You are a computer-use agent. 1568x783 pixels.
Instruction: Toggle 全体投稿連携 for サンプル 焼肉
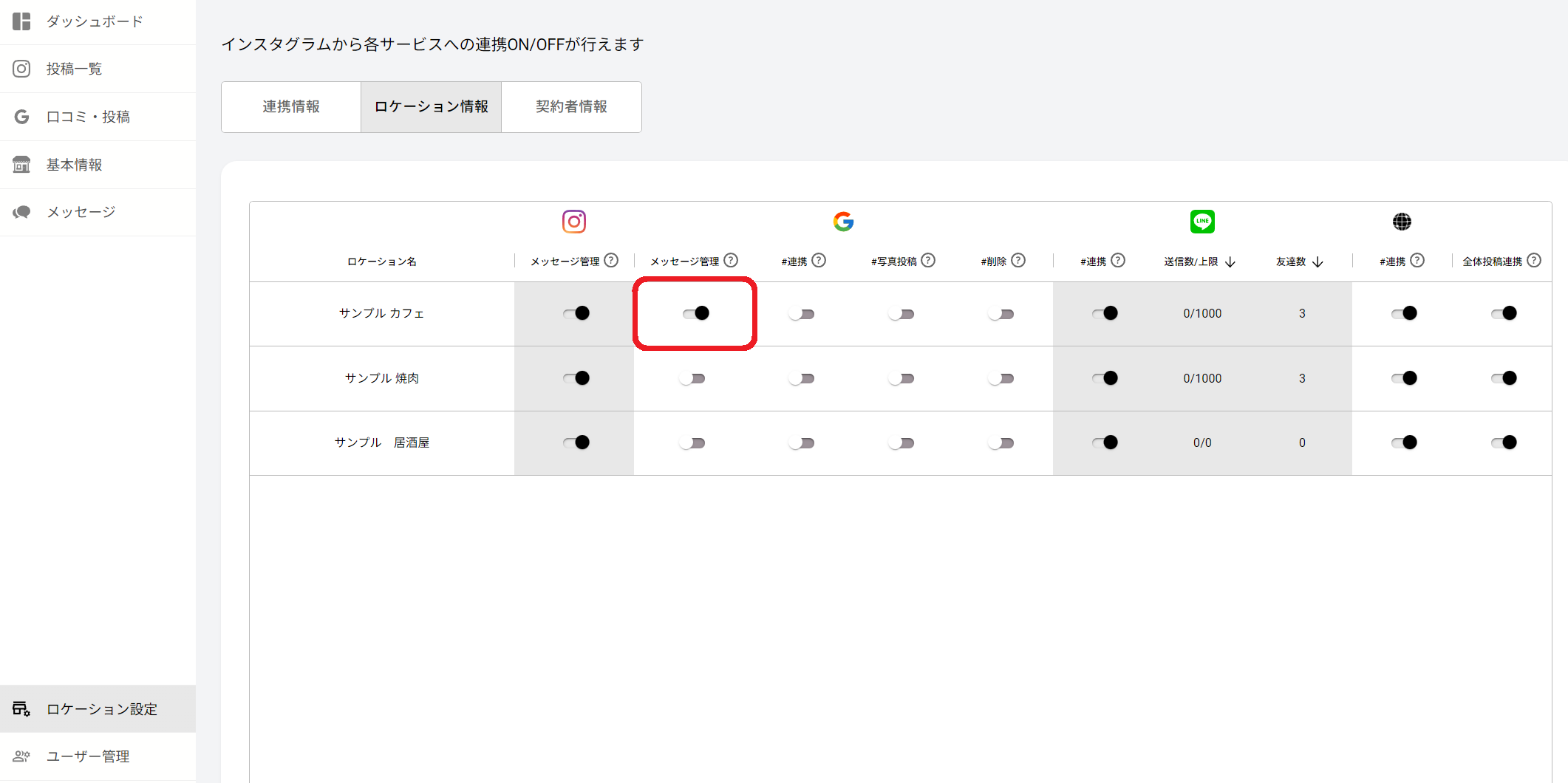pos(1504,378)
